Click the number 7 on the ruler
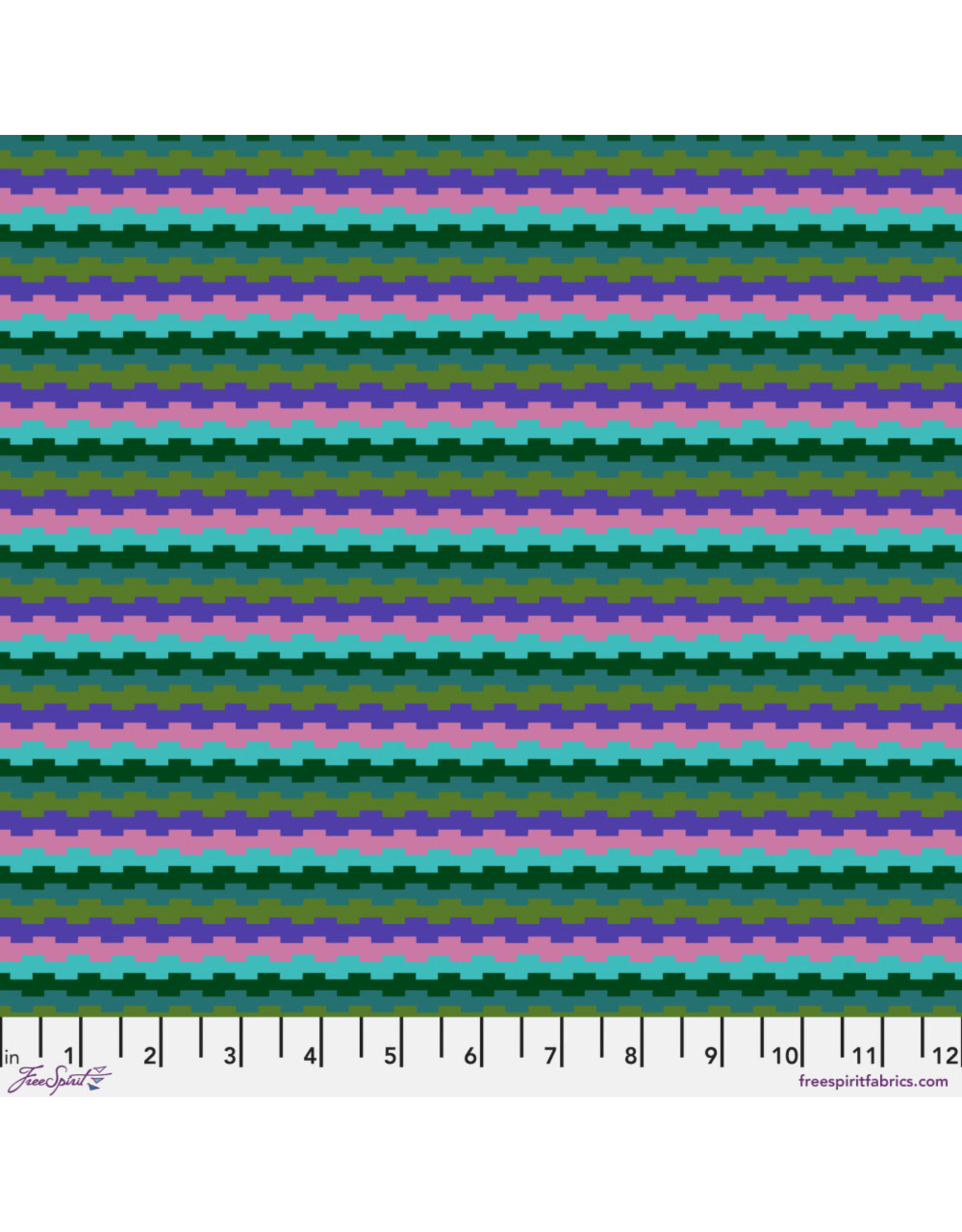962x1232 pixels. coord(550,1055)
